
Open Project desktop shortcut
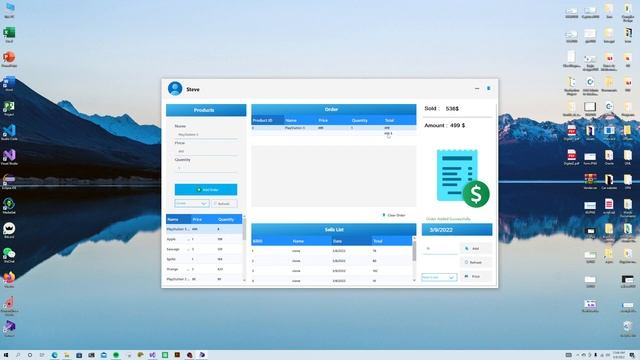(x=9, y=108)
